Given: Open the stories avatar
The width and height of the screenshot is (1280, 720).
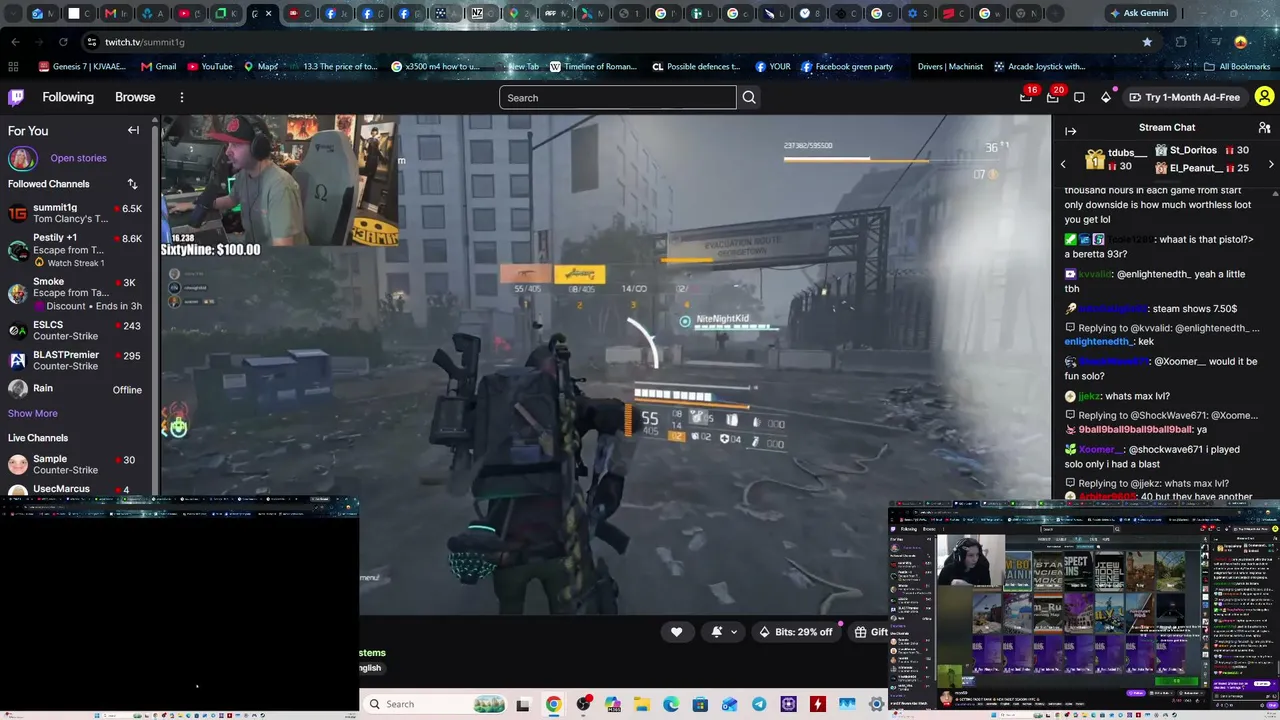Looking at the screenshot, I should tap(22, 158).
